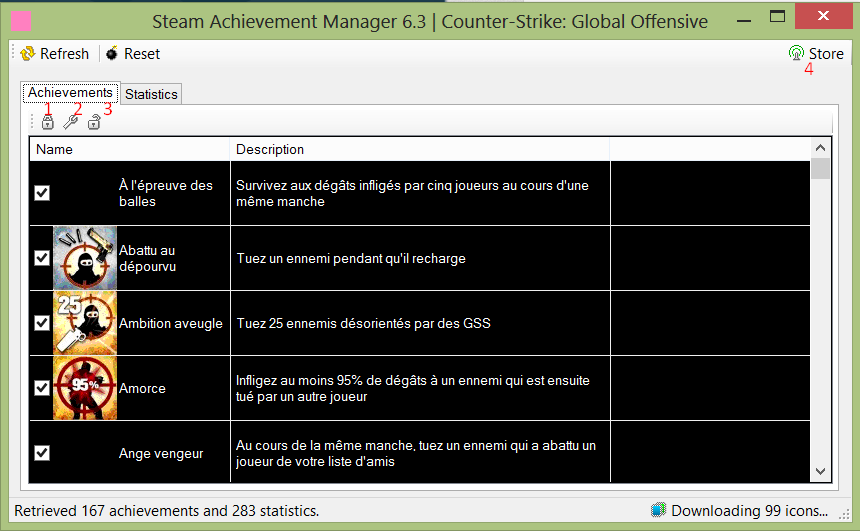
Task: Open the Store link
Action: coord(816,54)
